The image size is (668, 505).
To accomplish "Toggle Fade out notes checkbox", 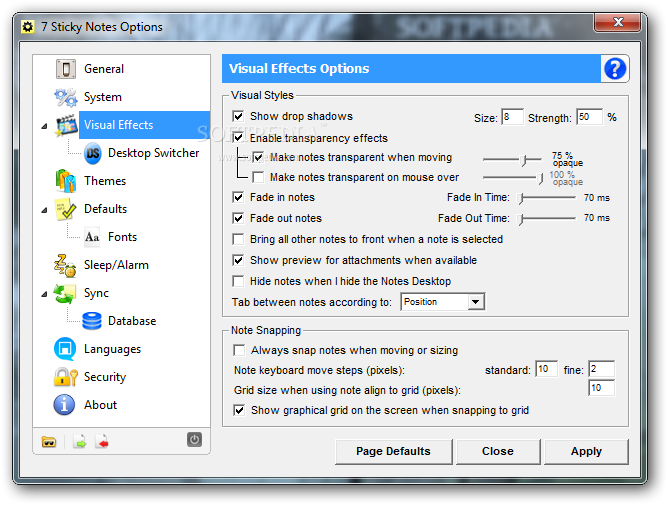I will [x=238, y=218].
